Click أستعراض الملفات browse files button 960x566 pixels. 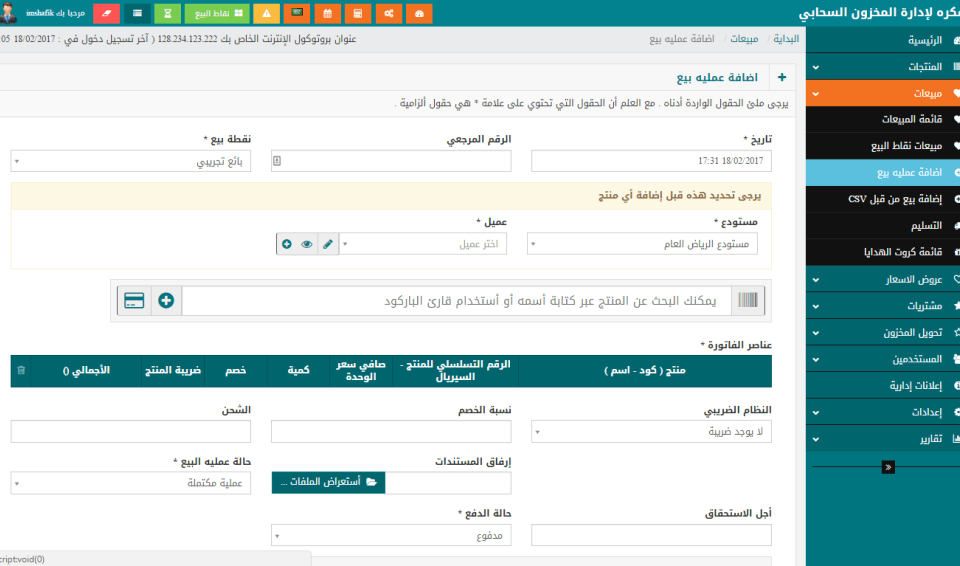tap(327, 482)
